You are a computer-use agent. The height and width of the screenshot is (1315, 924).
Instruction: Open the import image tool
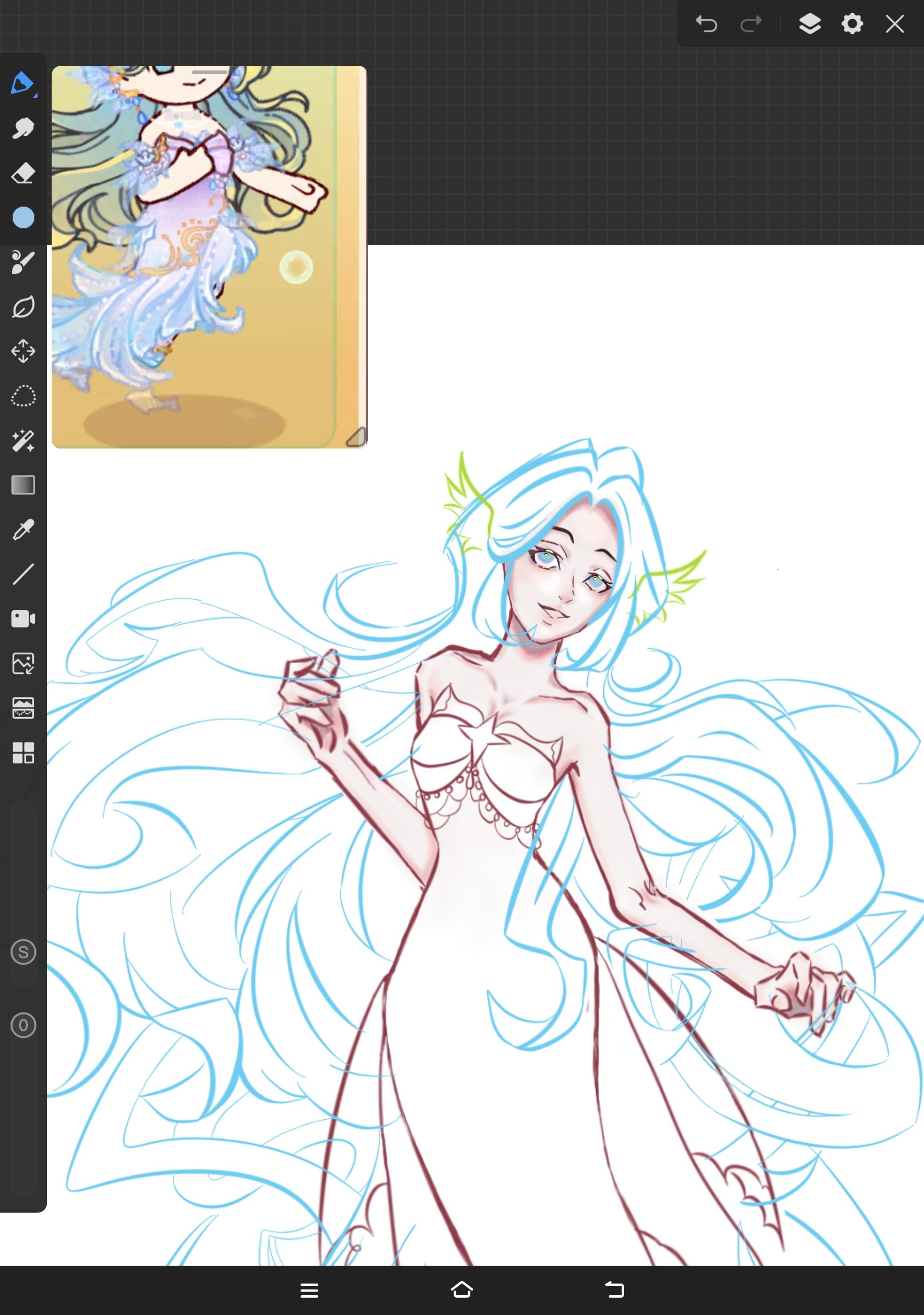pyautogui.click(x=23, y=663)
